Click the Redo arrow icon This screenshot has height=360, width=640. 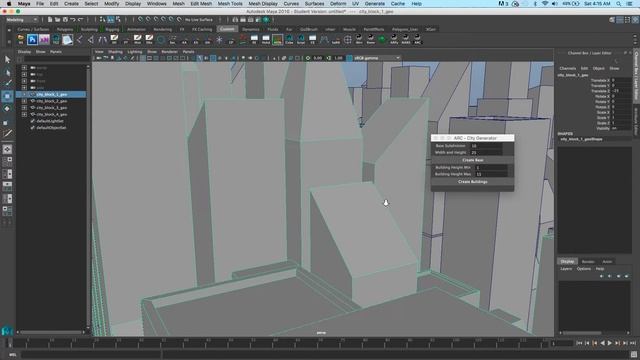pyautogui.click(x=80, y=20)
